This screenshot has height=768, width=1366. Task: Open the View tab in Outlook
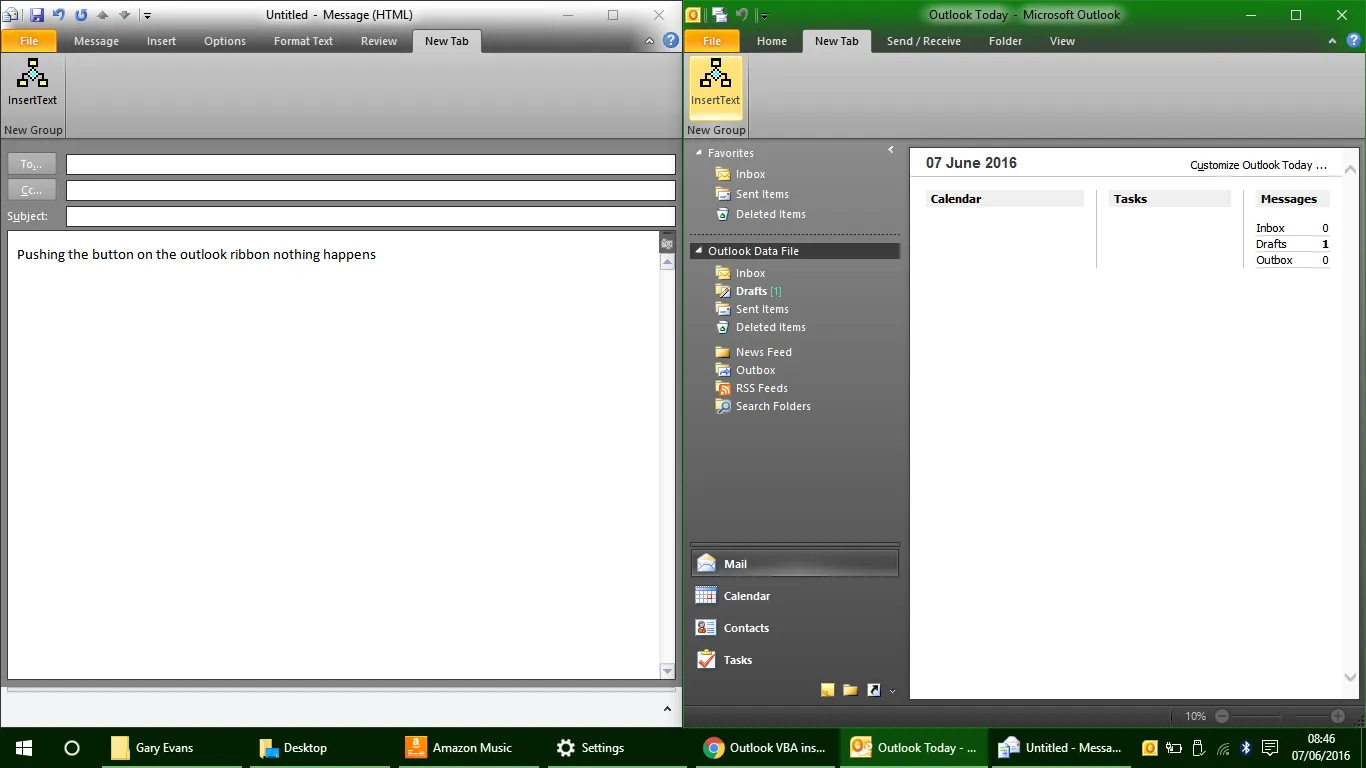(1062, 41)
